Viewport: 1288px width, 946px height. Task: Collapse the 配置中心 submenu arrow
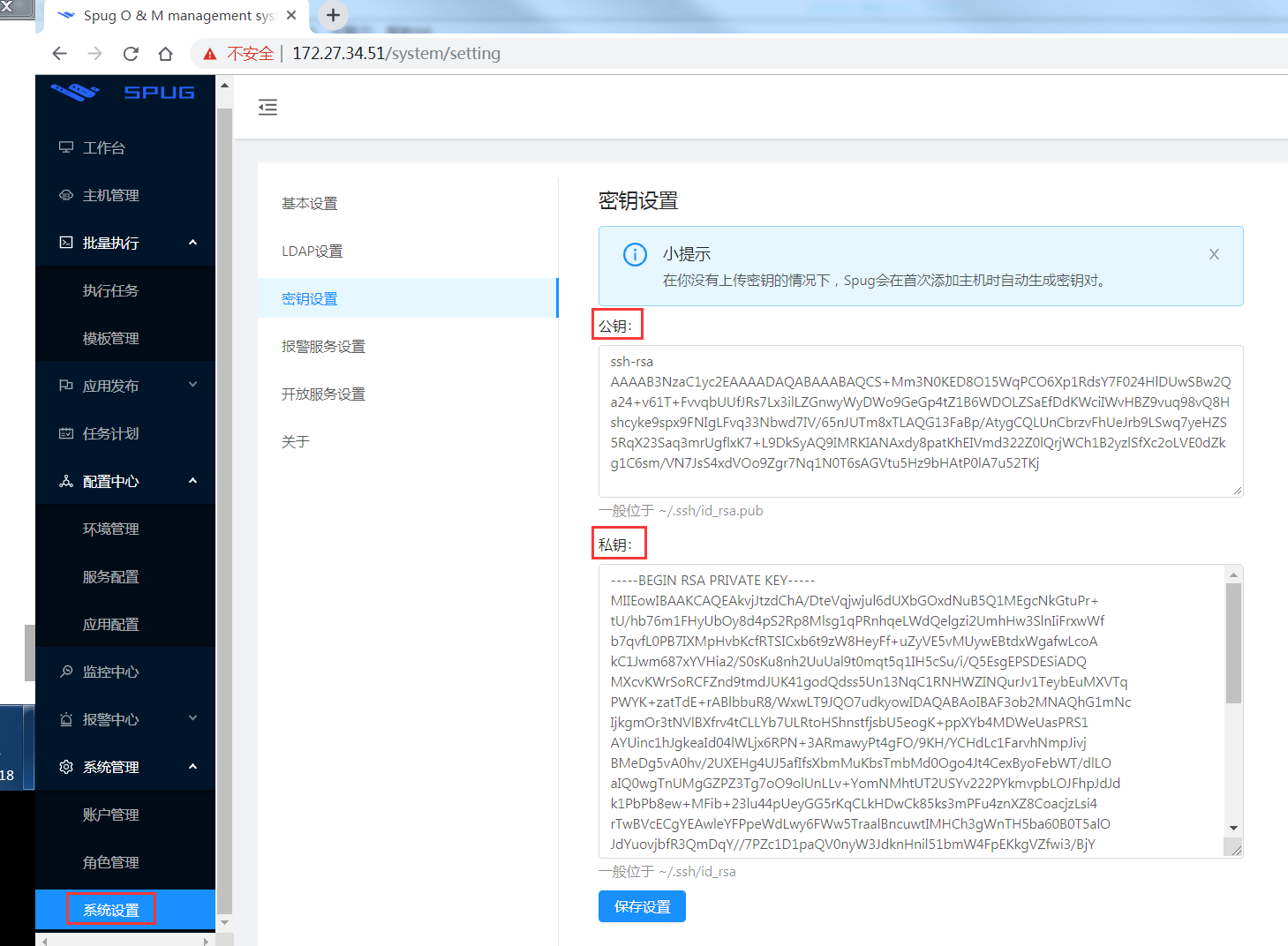coord(192,480)
